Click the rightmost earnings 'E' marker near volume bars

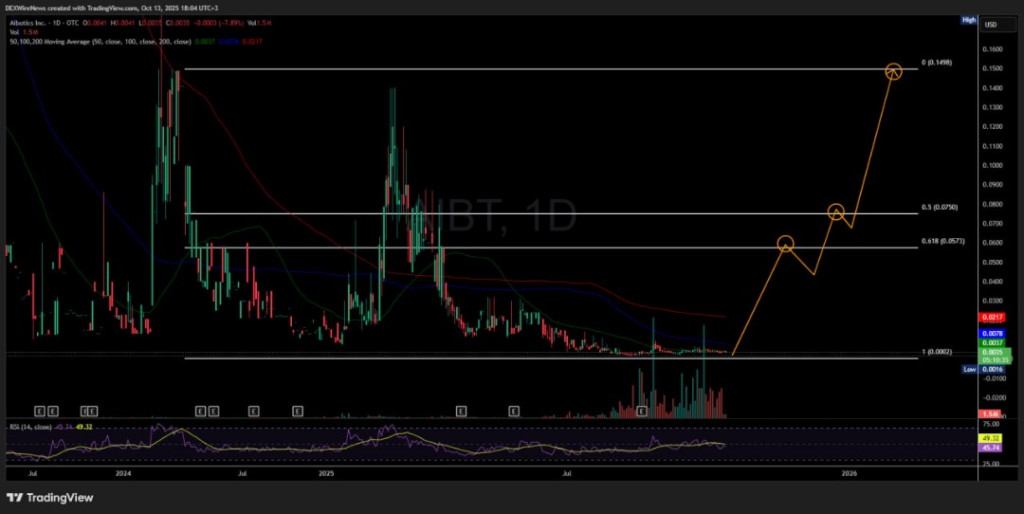point(642,410)
